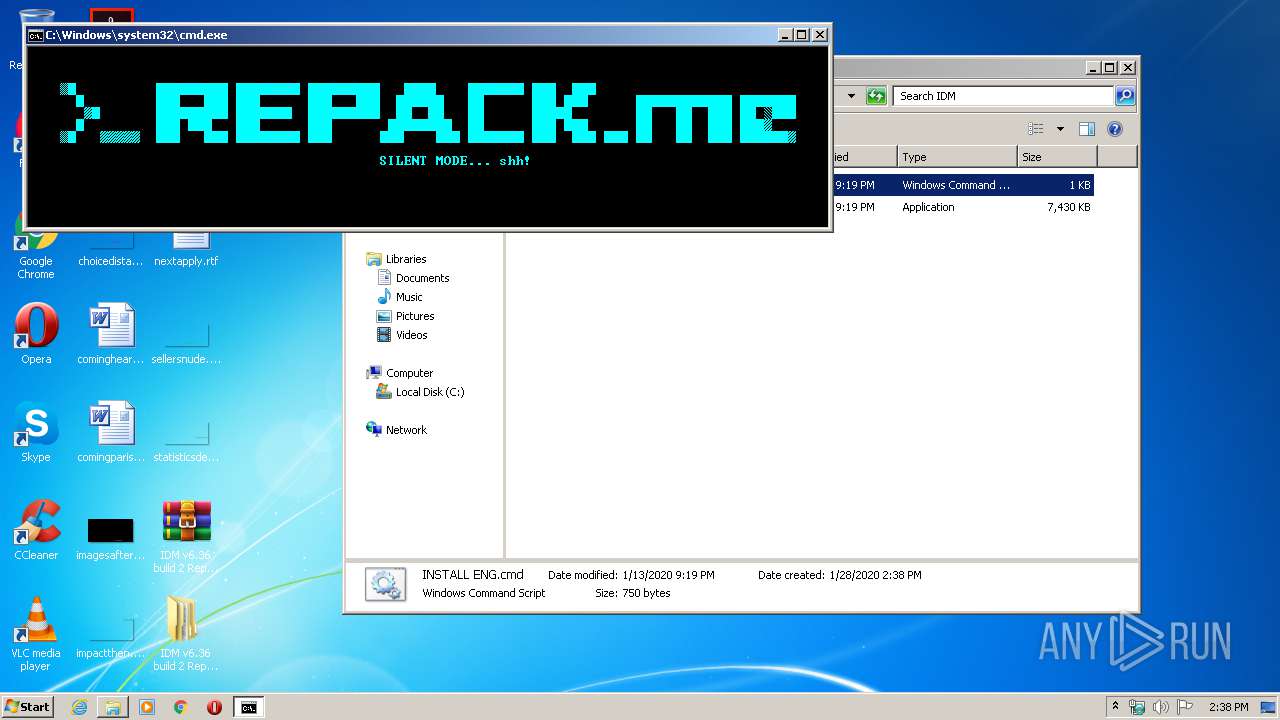Open address bar history dropdown arrow

click(851, 96)
